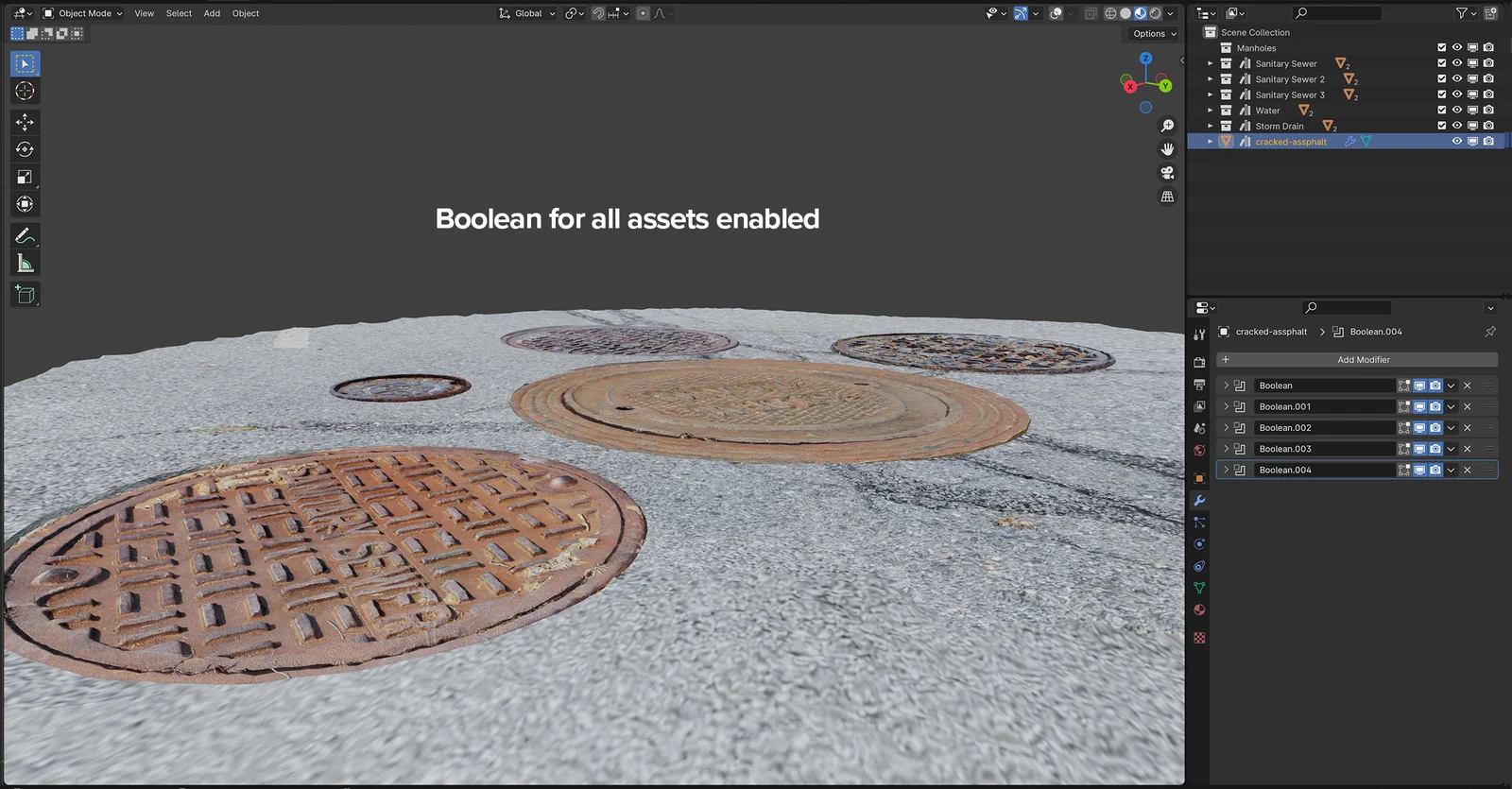
Task: Remove the Boolean.004 modifier with X
Action: (1468, 470)
